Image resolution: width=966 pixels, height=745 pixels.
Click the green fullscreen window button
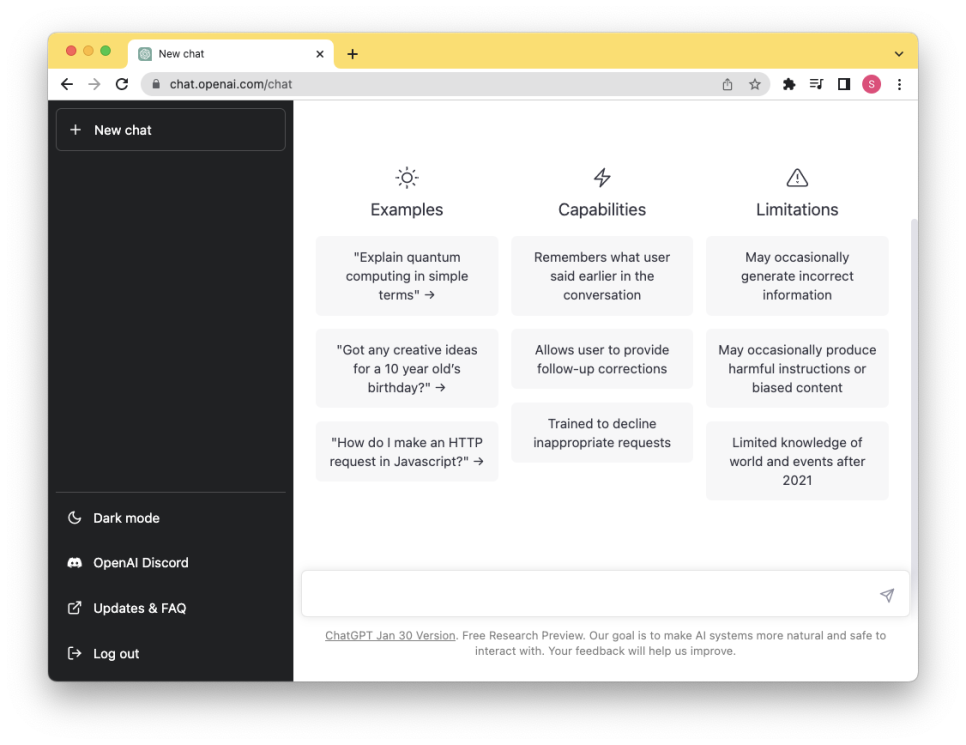coord(105,51)
